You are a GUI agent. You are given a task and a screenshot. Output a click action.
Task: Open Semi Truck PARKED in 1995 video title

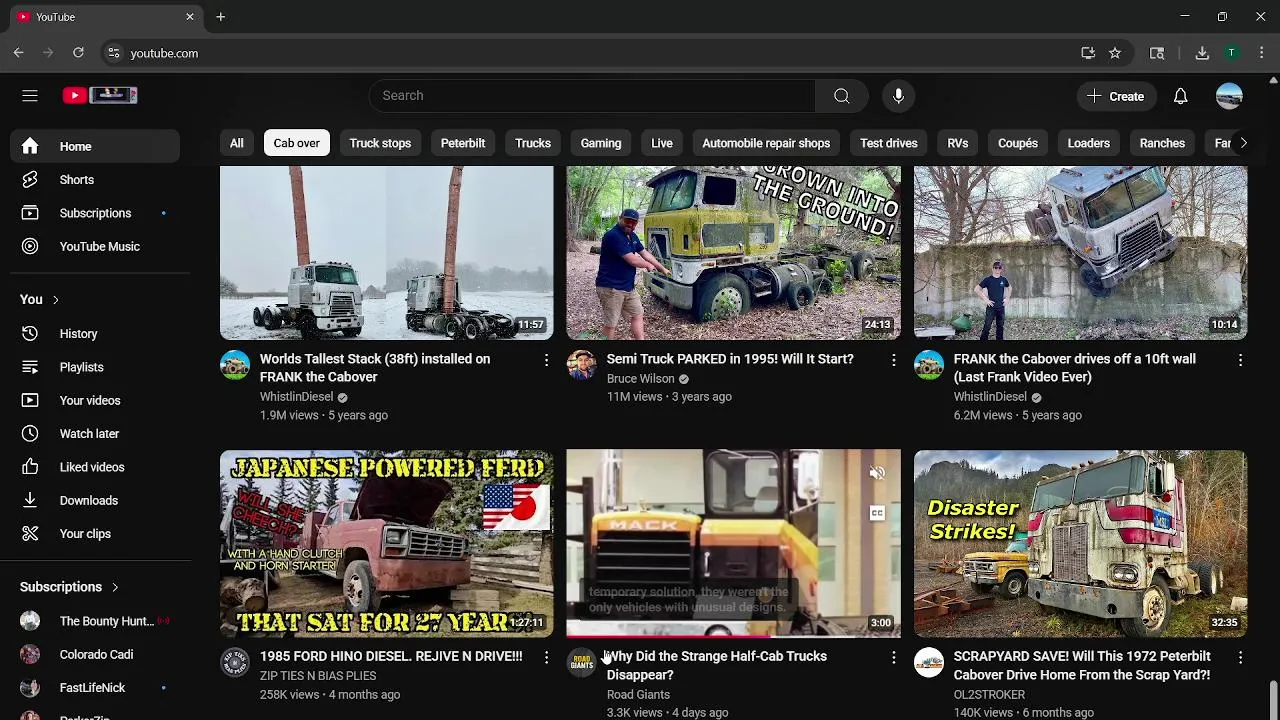[x=730, y=359]
